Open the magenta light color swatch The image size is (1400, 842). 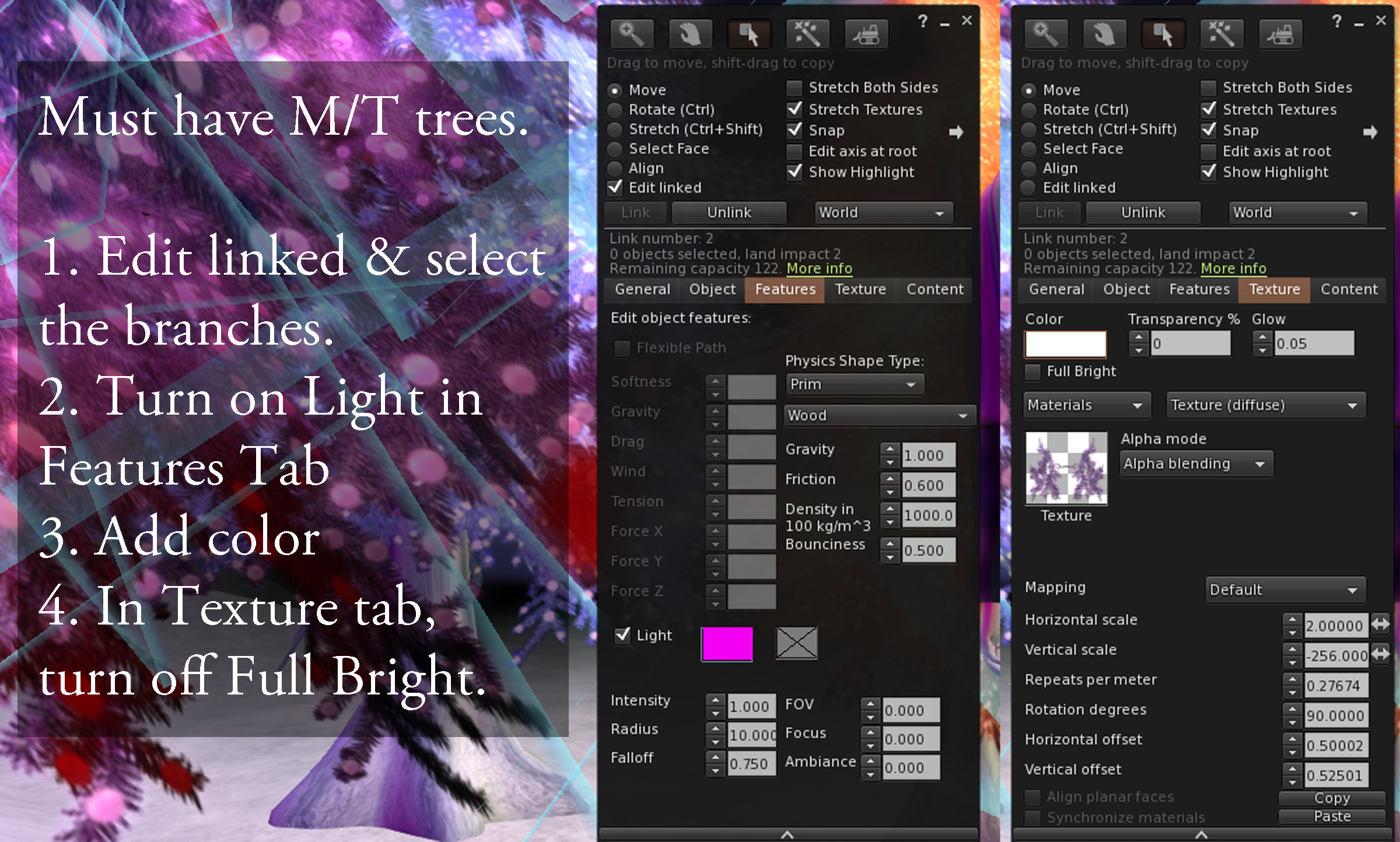727,644
